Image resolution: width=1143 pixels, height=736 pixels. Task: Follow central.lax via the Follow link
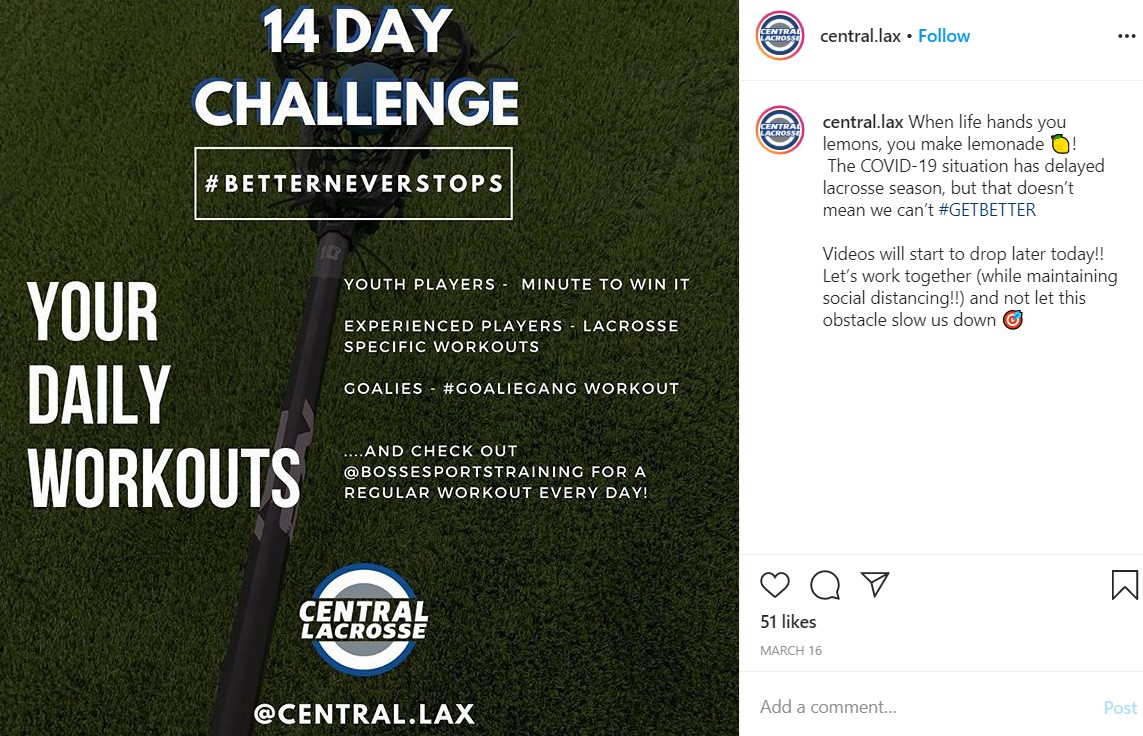(x=944, y=35)
